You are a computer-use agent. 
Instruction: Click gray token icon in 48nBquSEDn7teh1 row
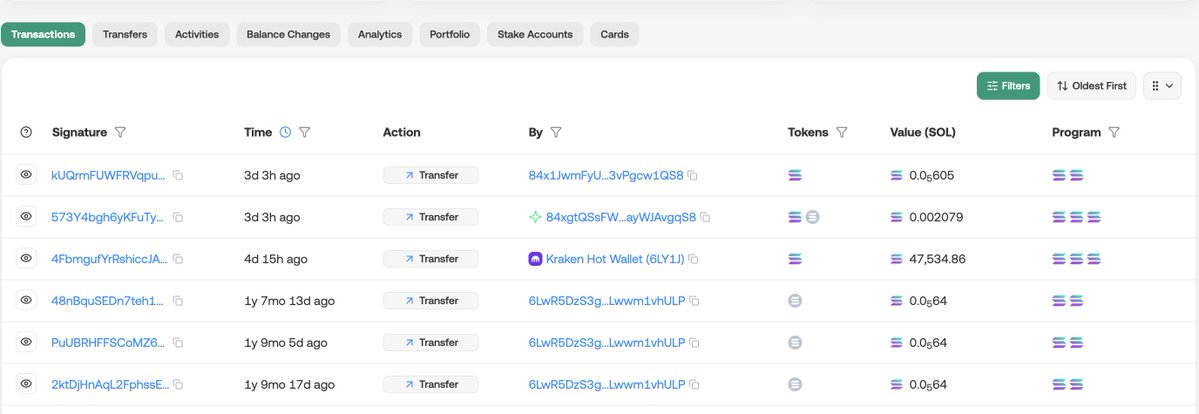pyautogui.click(x=795, y=301)
